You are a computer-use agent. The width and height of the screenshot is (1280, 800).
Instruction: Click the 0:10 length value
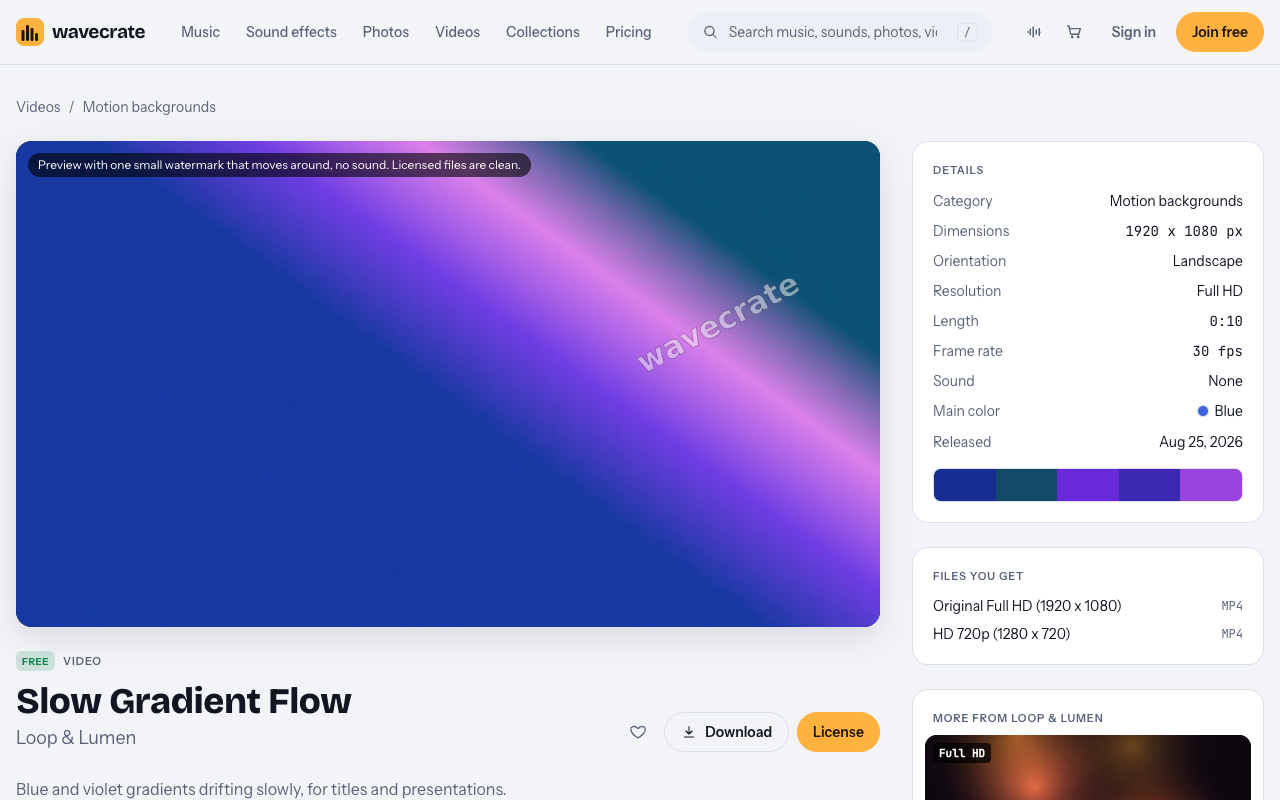point(1226,321)
